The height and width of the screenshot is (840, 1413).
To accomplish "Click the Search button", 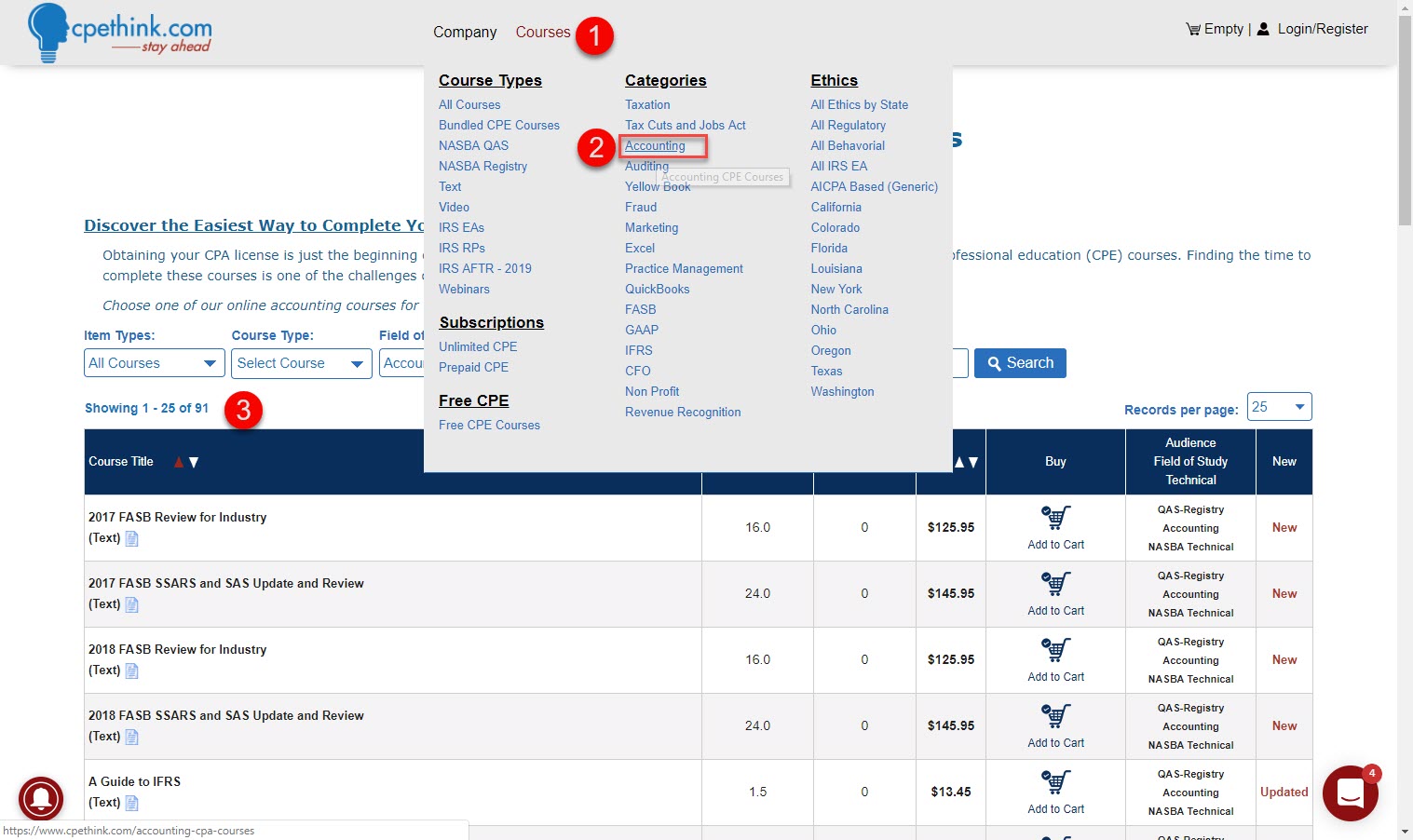I will [x=1019, y=363].
